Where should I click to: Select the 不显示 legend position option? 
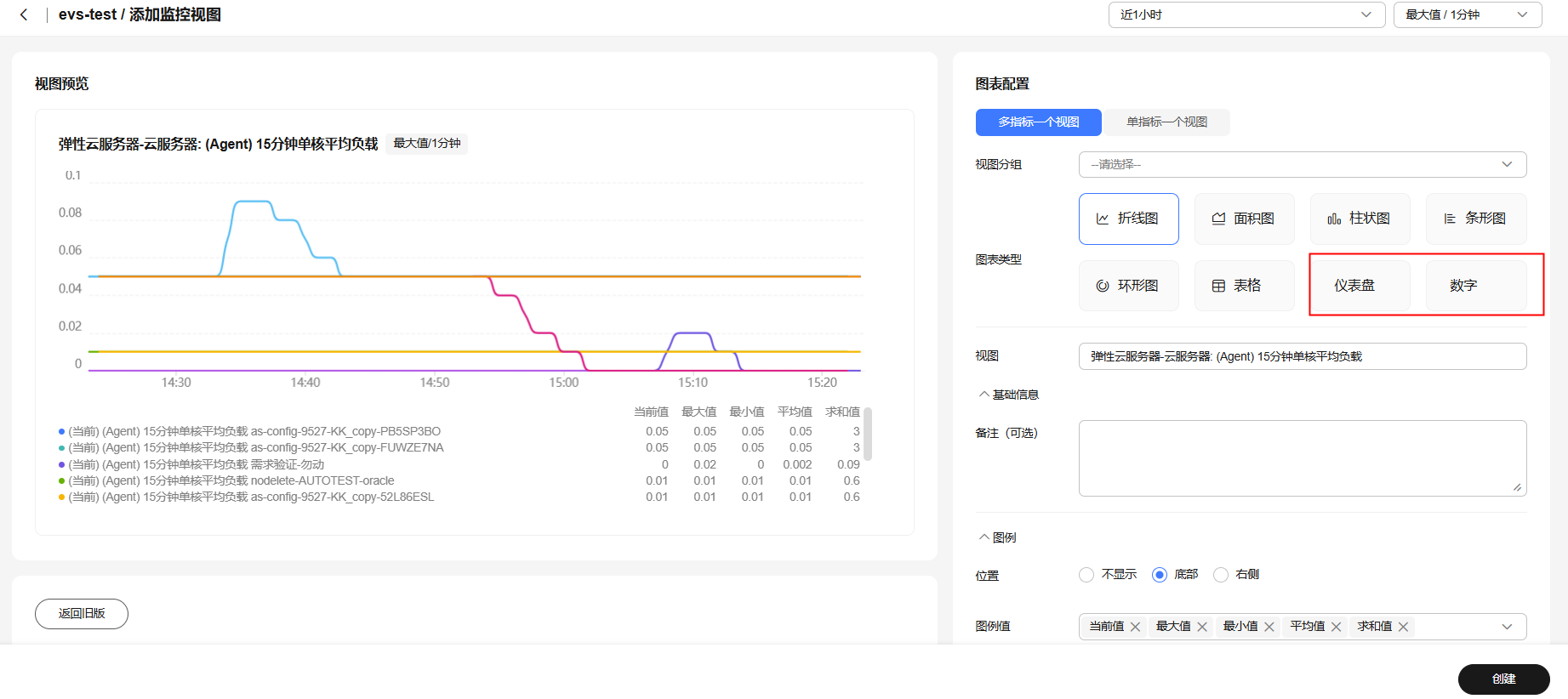[x=1086, y=575]
